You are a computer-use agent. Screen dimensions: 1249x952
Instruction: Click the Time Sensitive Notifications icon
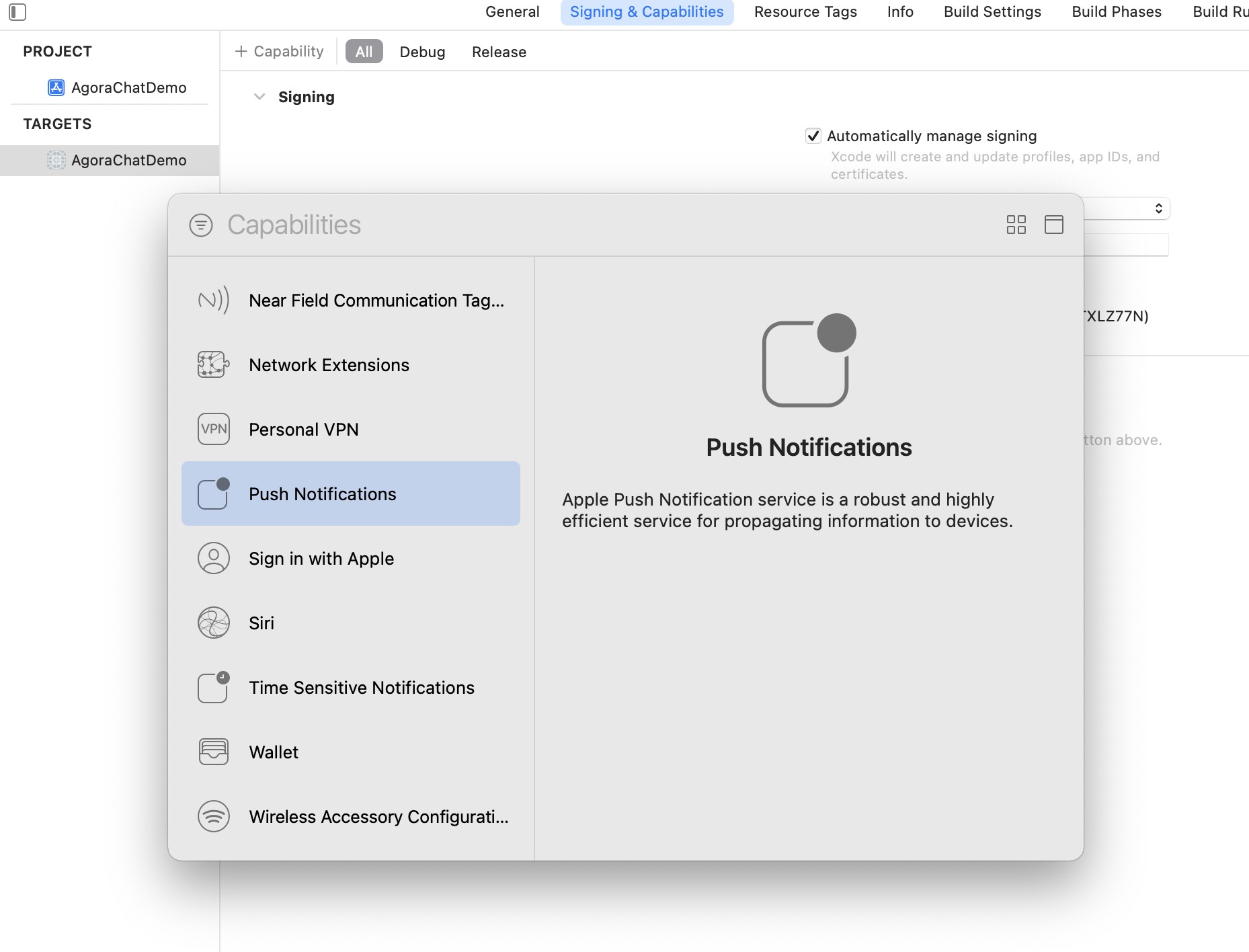(214, 687)
